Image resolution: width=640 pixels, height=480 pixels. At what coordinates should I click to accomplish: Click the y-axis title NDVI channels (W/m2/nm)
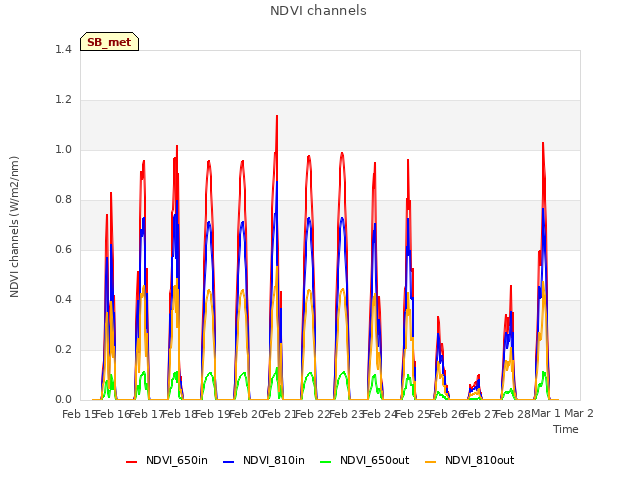click(14, 227)
